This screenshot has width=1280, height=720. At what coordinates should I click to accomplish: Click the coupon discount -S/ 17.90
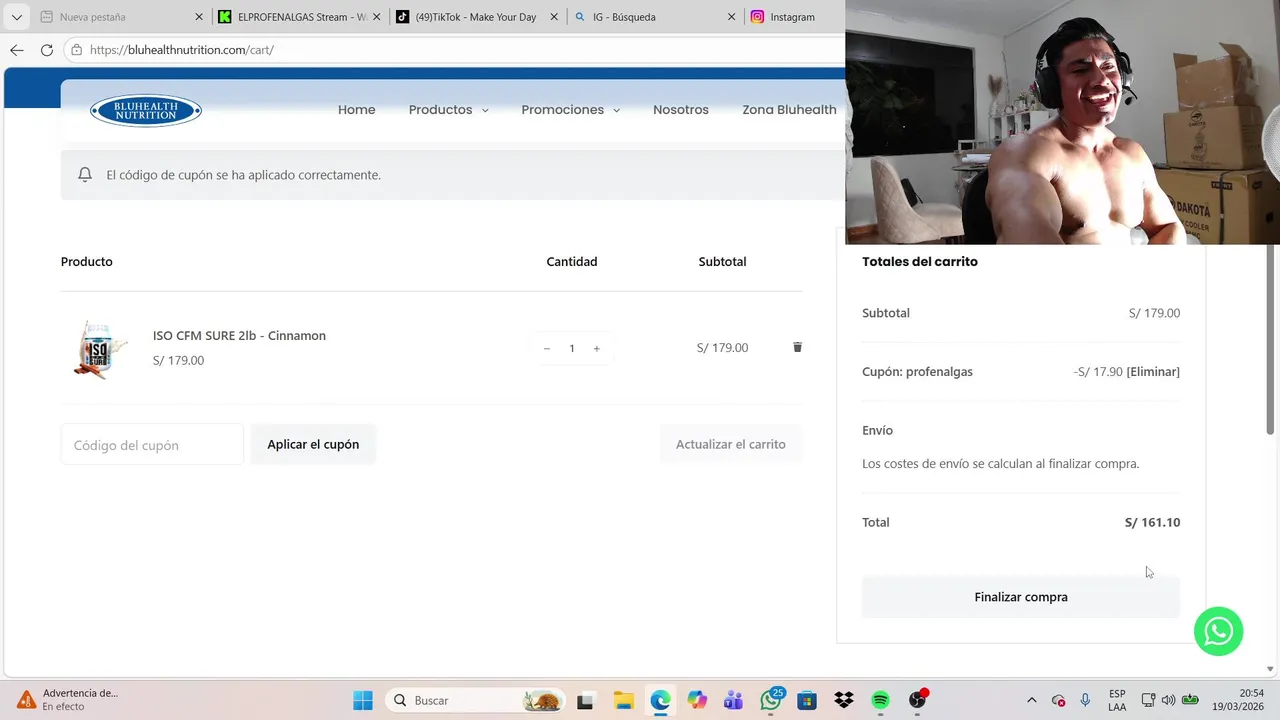(1098, 371)
